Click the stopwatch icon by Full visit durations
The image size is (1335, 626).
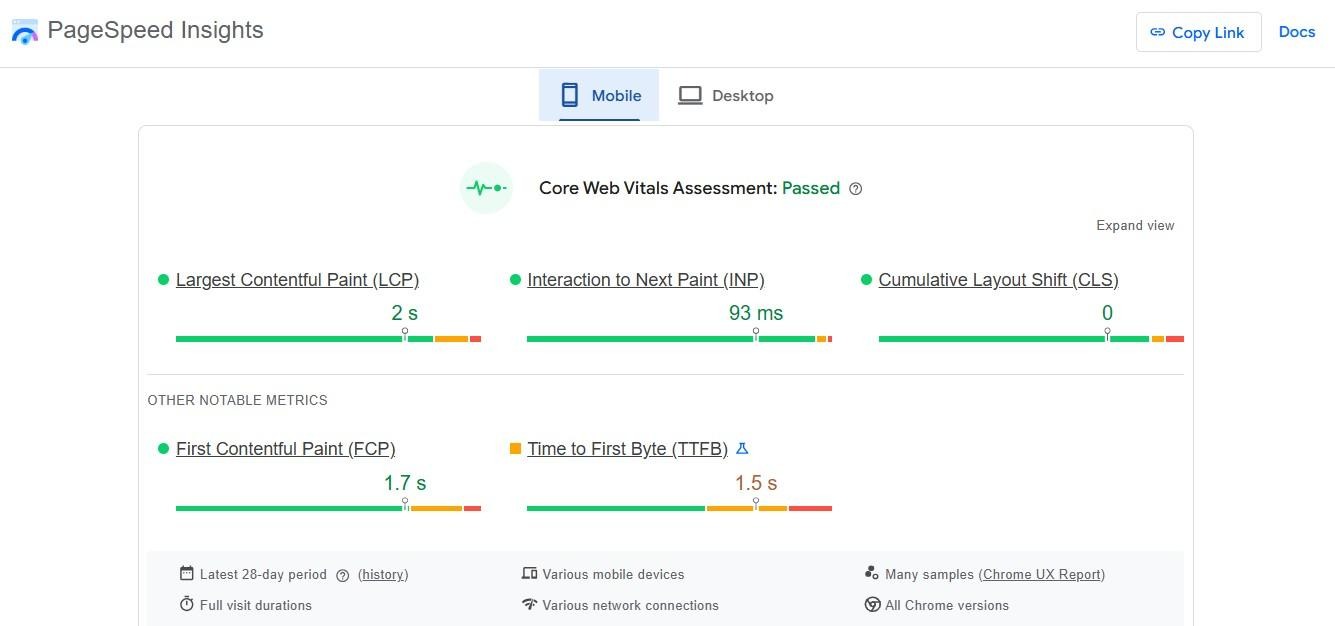pos(186,604)
